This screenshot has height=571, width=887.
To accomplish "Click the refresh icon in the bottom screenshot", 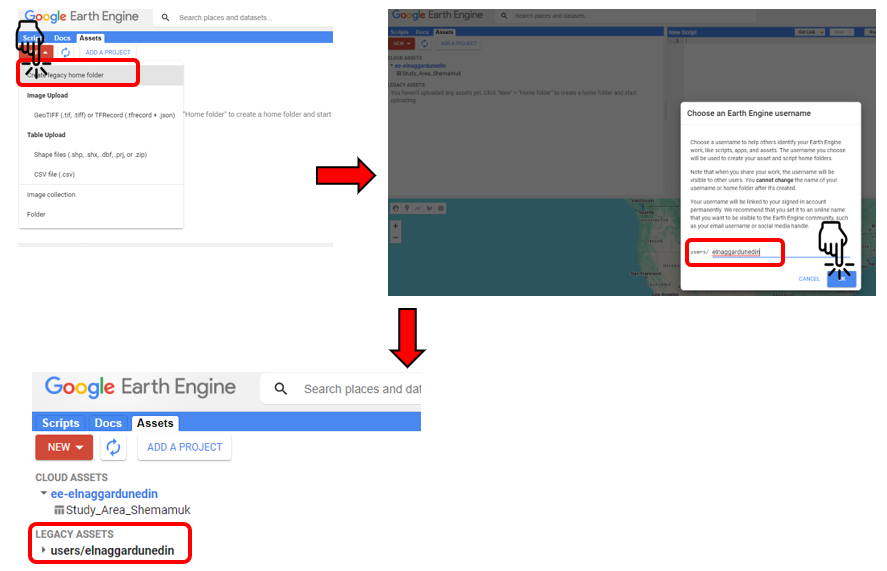I will (x=113, y=447).
